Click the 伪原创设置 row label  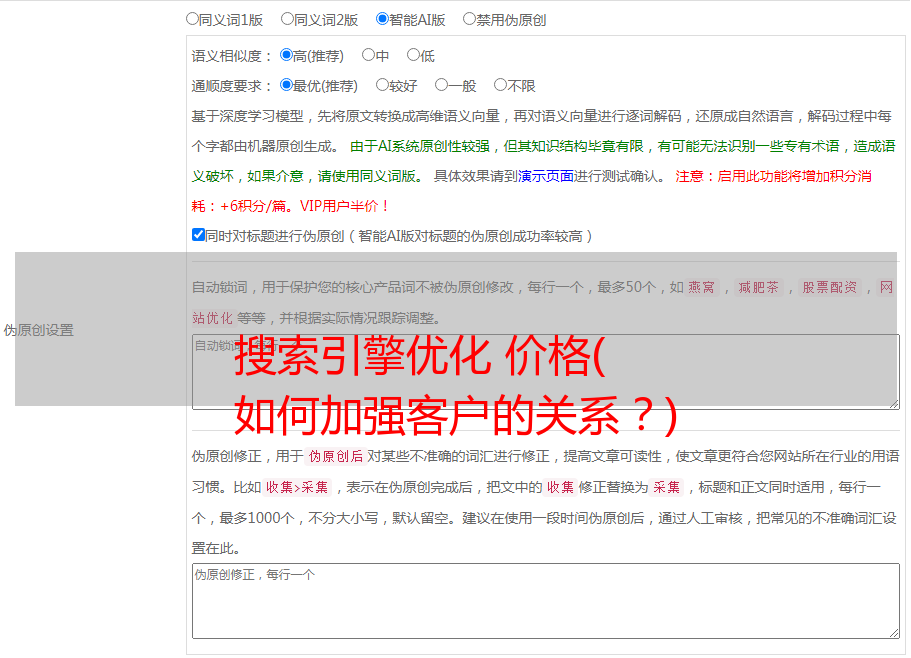(x=38, y=330)
